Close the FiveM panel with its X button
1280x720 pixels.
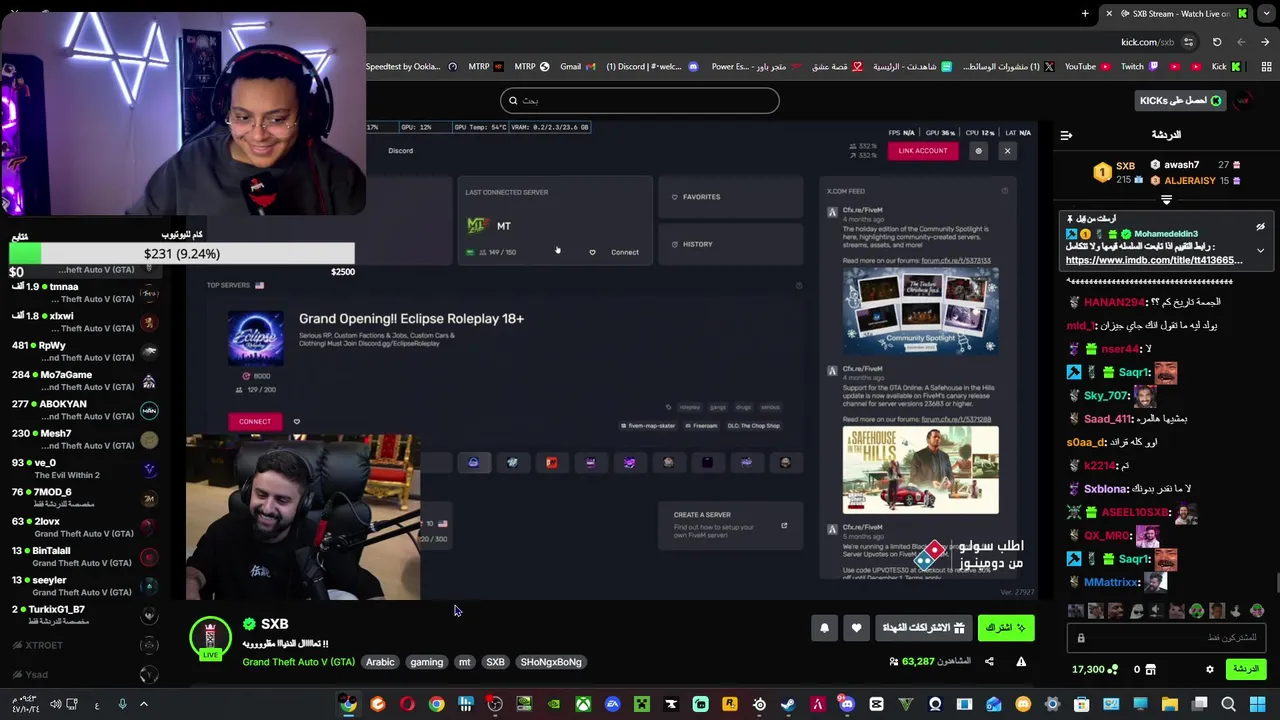tap(1007, 151)
